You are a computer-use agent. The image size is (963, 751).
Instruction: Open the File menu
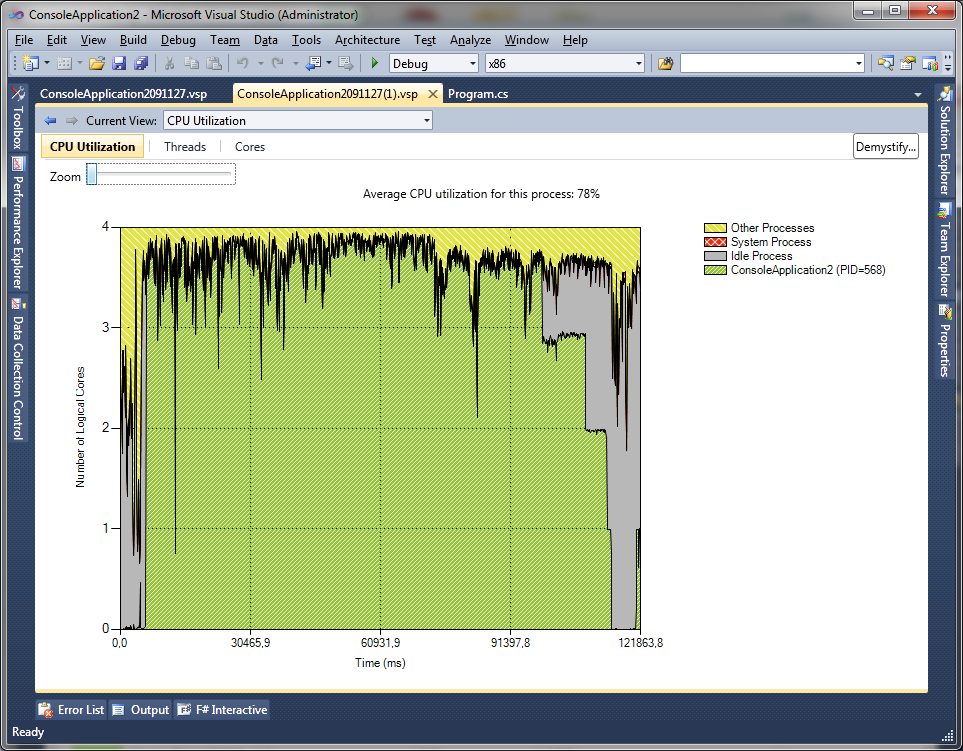(24, 40)
